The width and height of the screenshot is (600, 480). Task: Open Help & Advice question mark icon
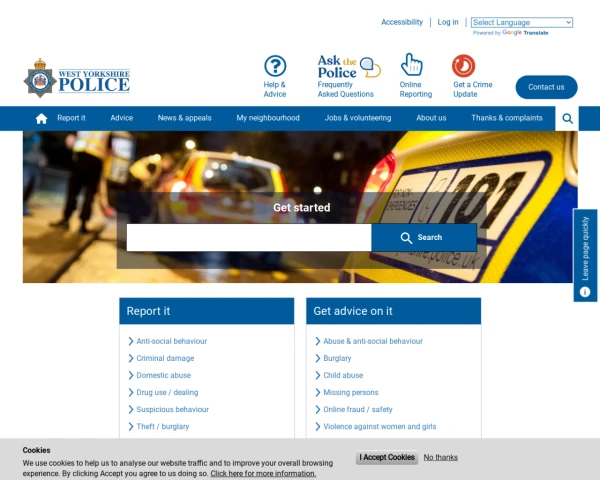275,66
